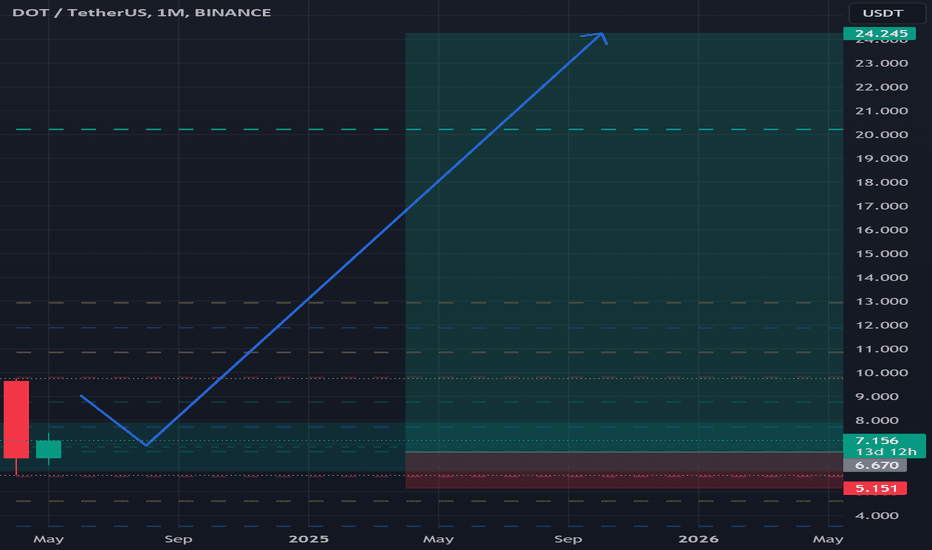Select the 7.156 current price label
The width and height of the screenshot is (932, 550).
click(876, 441)
